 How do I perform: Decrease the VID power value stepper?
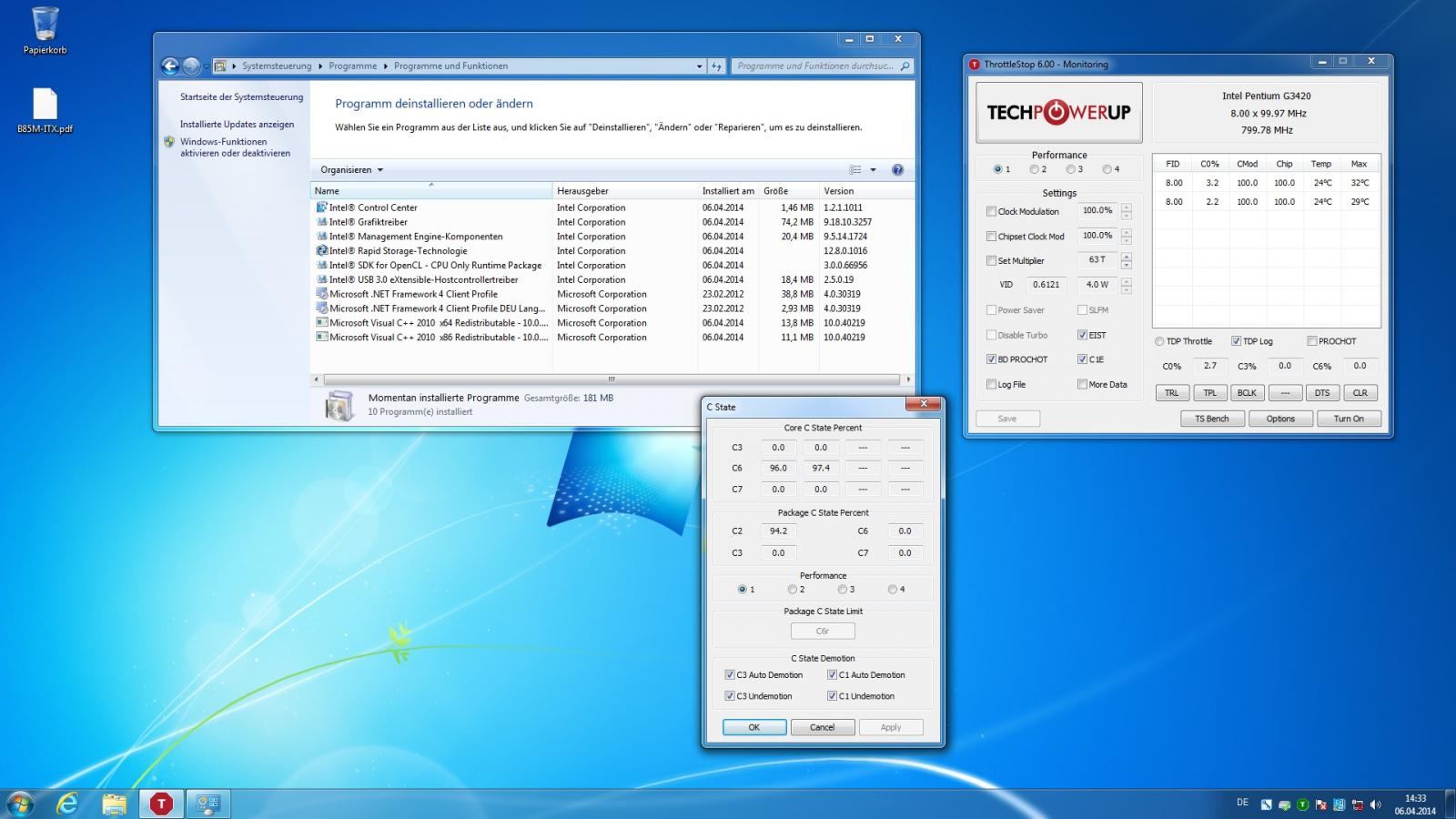(x=1127, y=289)
